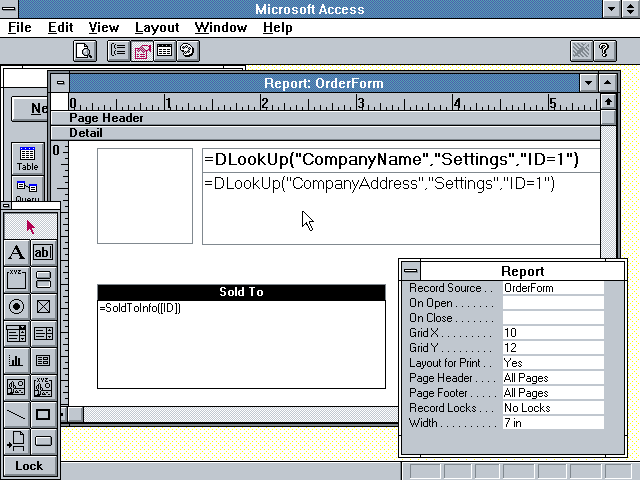Image resolution: width=640 pixels, height=480 pixels.
Task: Select the Text Box tool (ab|)
Action: click(44, 253)
